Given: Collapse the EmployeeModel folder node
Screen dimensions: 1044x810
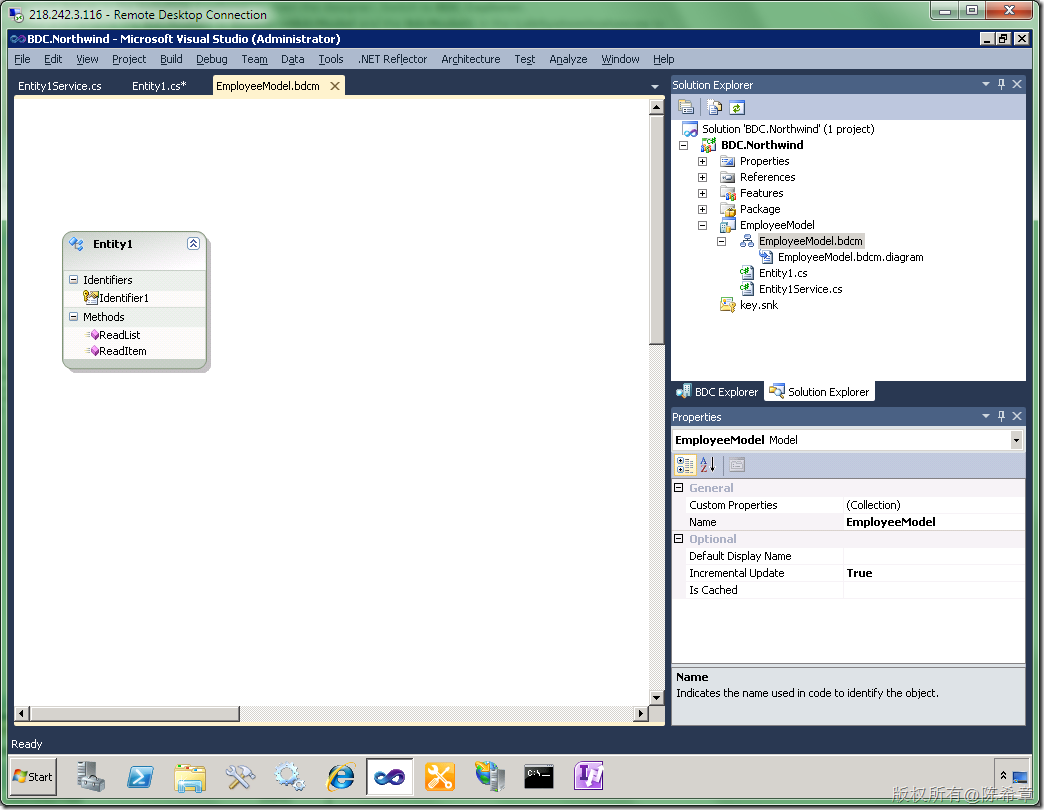Looking at the screenshot, I should 702,225.
